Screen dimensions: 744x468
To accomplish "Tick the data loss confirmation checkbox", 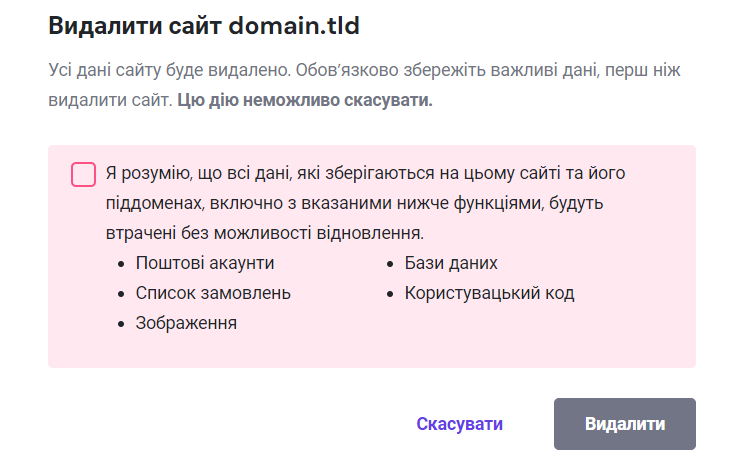I will pyautogui.click(x=84, y=174).
